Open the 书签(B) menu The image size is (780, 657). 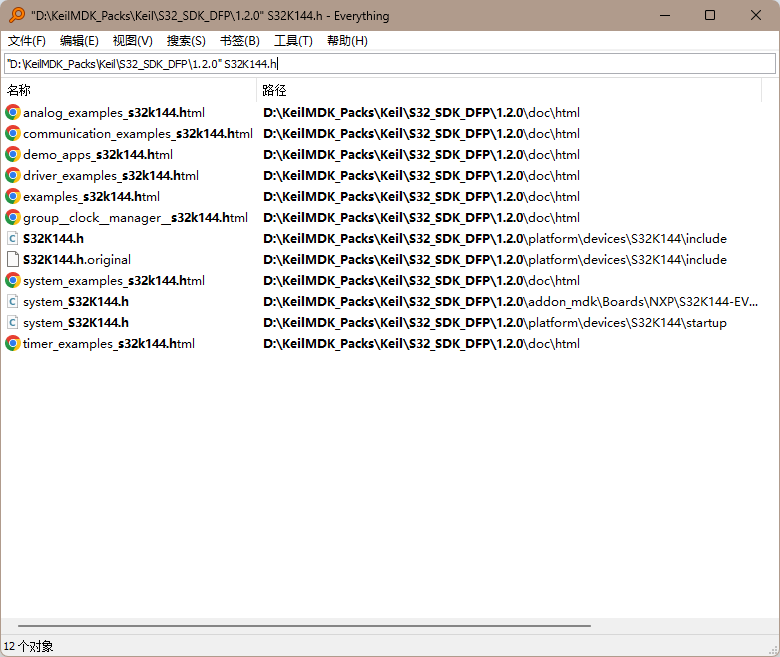click(240, 41)
